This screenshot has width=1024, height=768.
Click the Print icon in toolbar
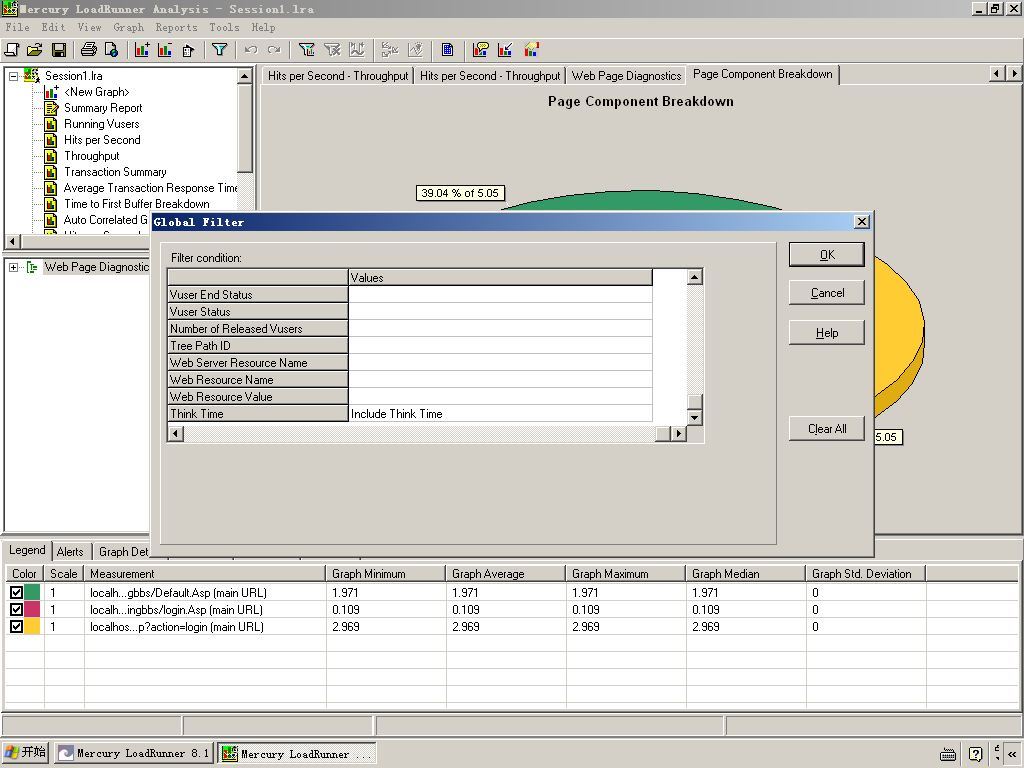[89, 49]
